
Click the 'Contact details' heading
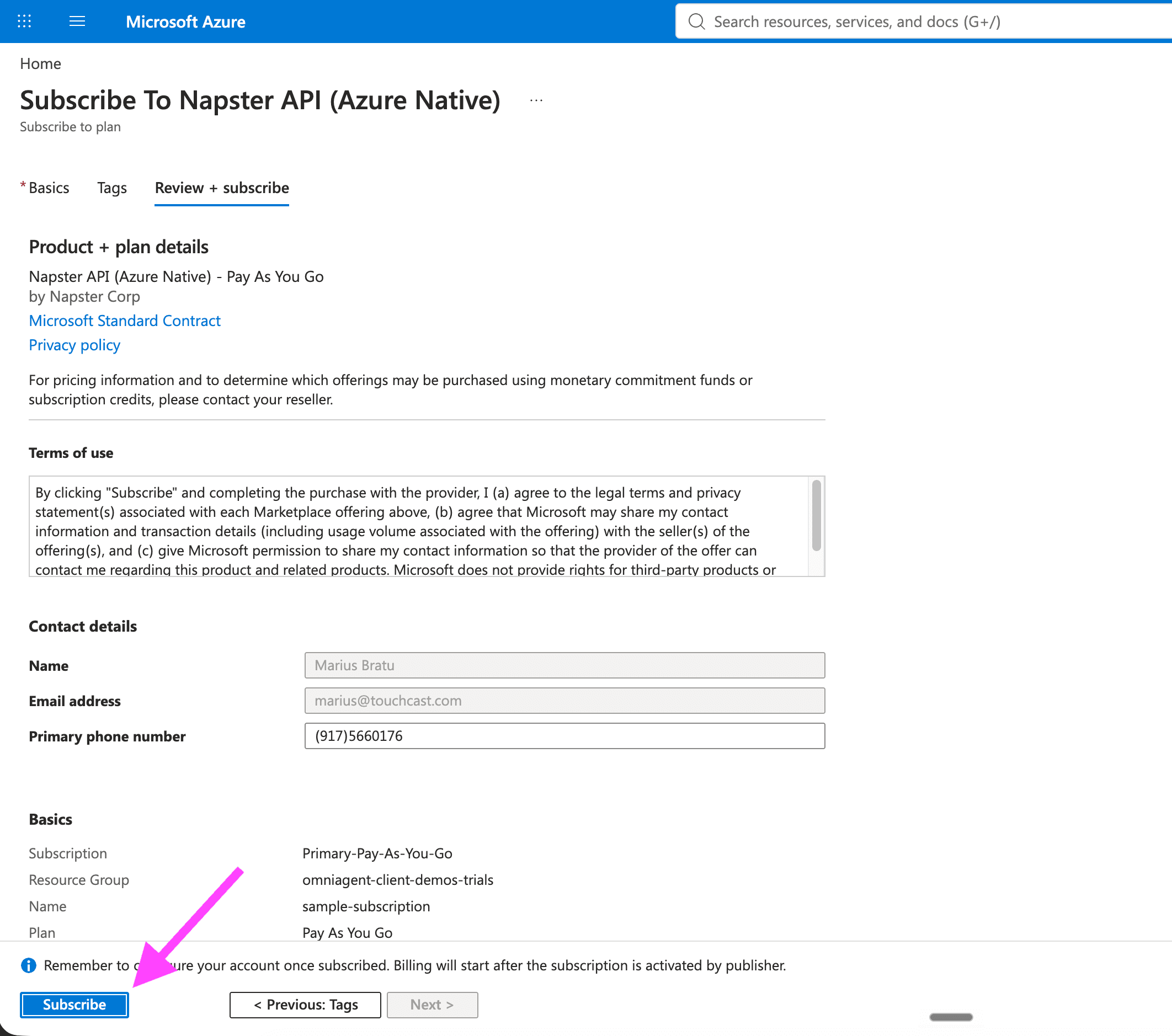83,627
